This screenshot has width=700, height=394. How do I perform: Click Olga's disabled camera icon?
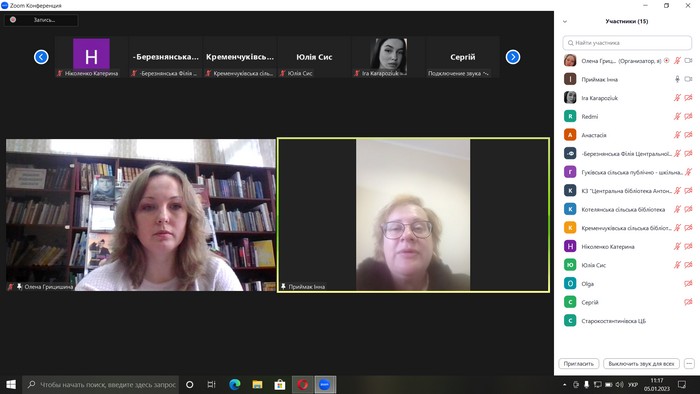[x=688, y=283]
